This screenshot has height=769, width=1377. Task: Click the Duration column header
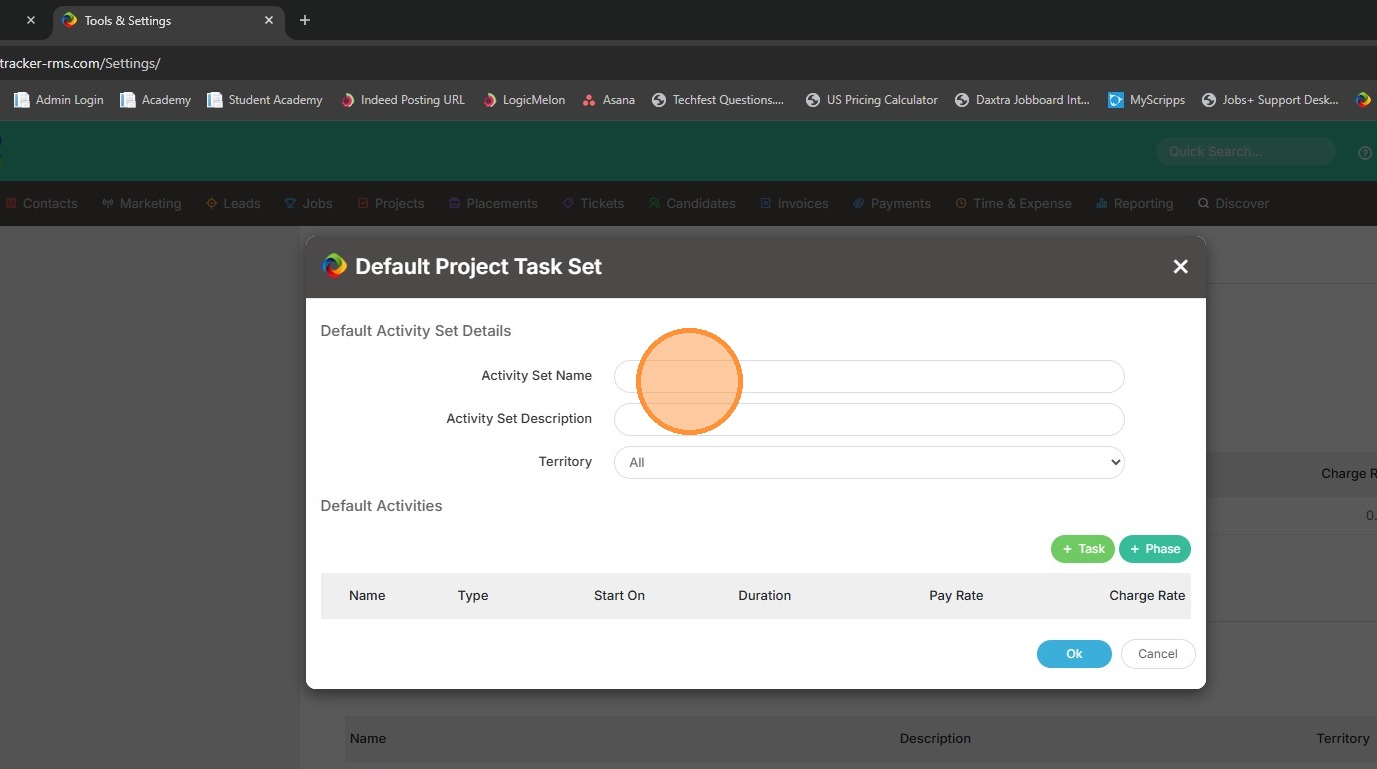click(765, 596)
